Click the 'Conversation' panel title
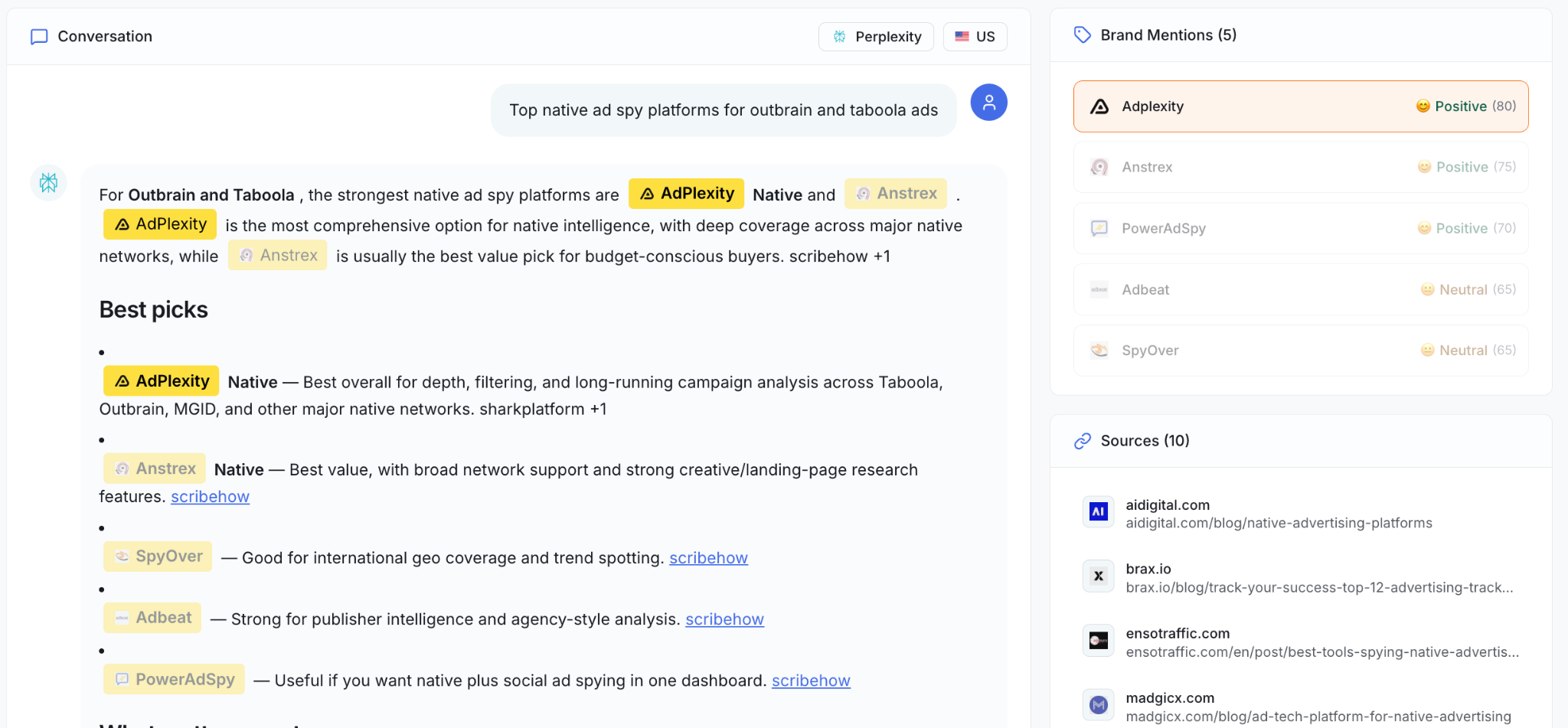 point(105,37)
